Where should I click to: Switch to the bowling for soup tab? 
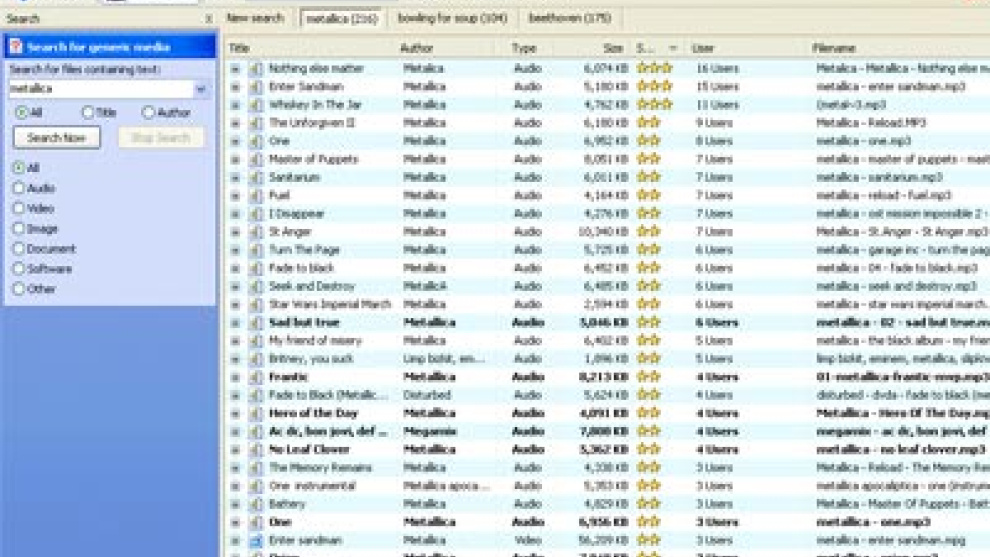451,18
